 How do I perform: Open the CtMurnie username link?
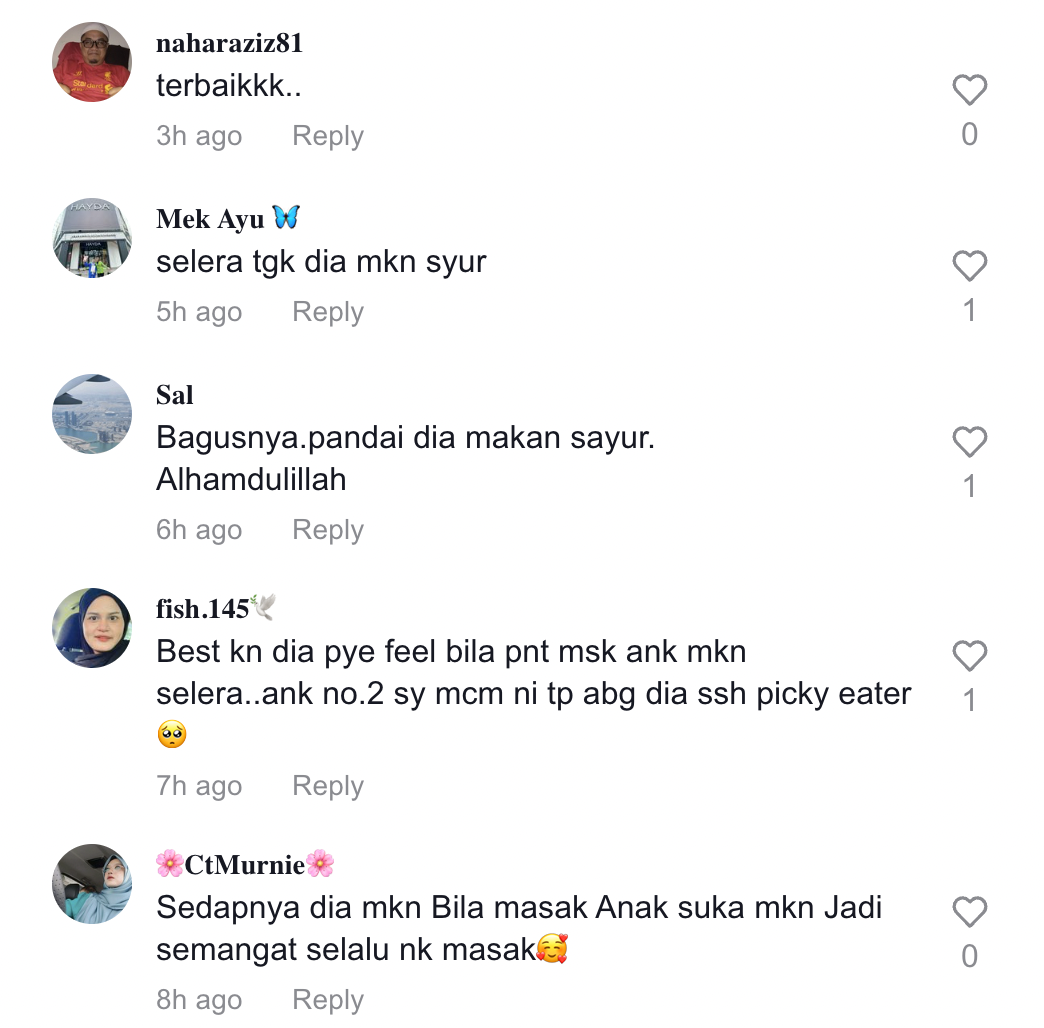[x=244, y=864]
